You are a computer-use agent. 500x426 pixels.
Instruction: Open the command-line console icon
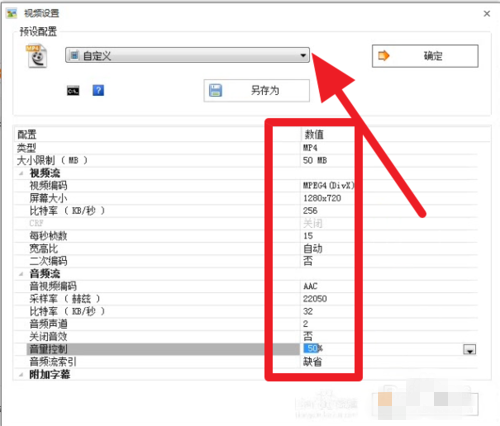(x=73, y=91)
